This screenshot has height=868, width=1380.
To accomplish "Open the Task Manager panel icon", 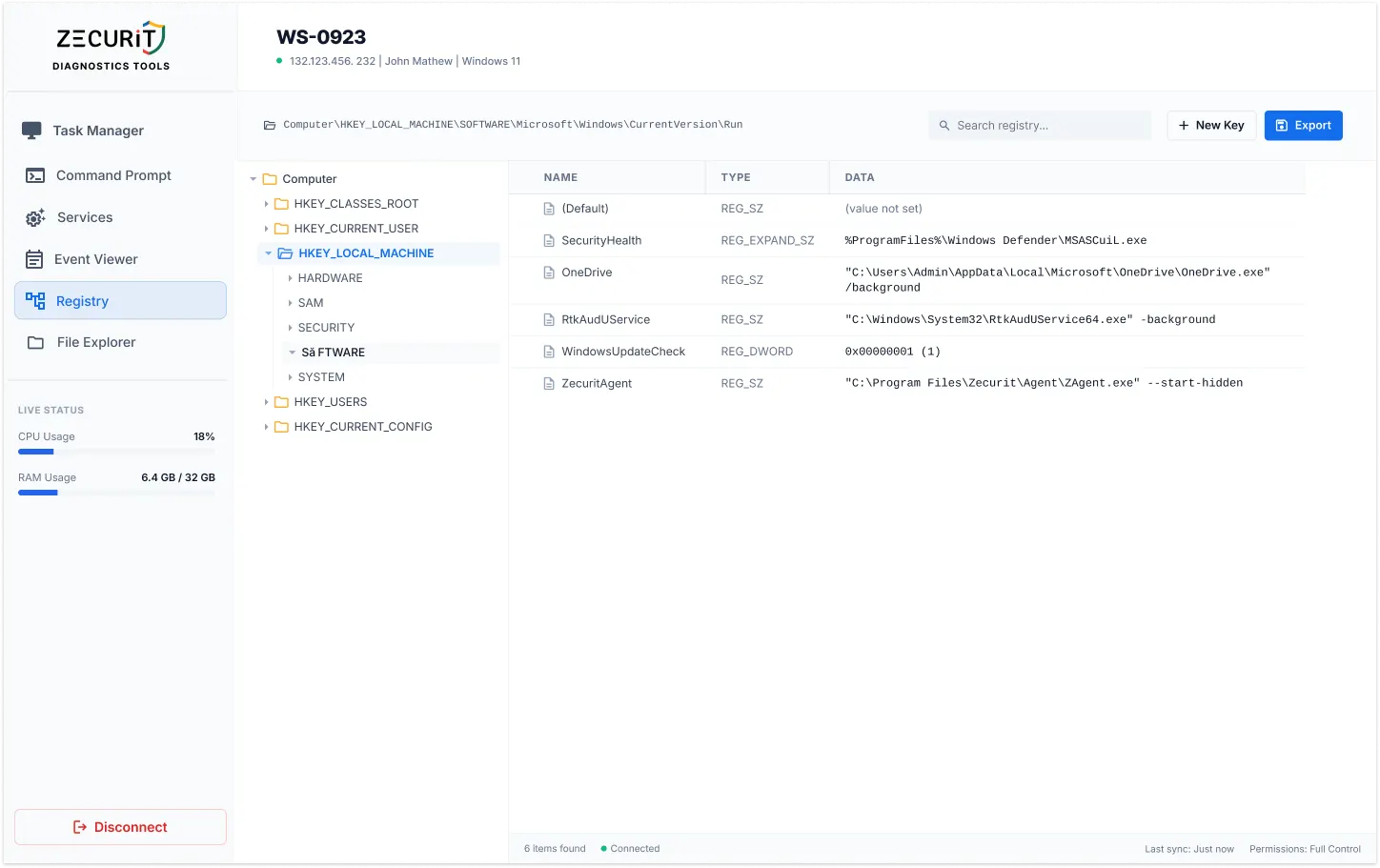I will (x=32, y=131).
